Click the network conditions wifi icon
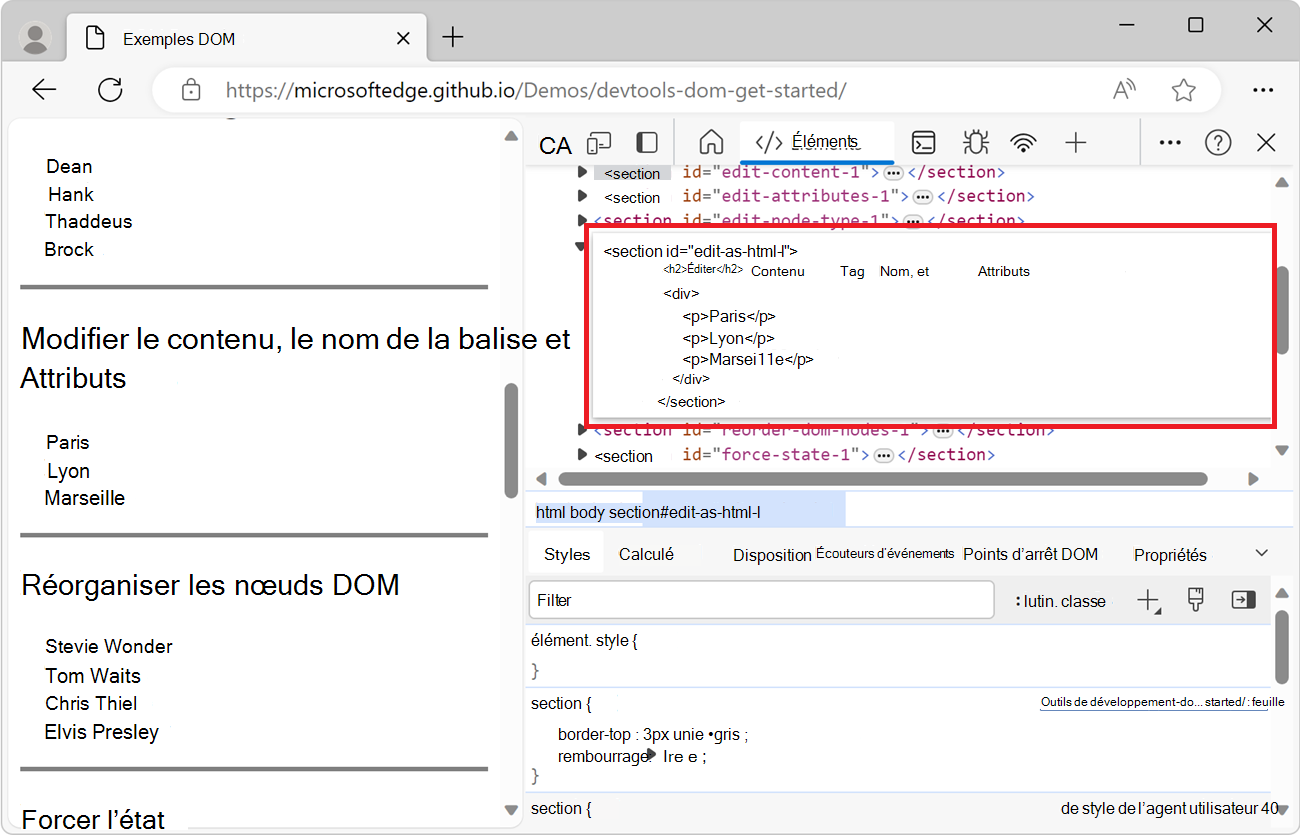Image resolution: width=1300 pixels, height=835 pixels. tap(1023, 143)
